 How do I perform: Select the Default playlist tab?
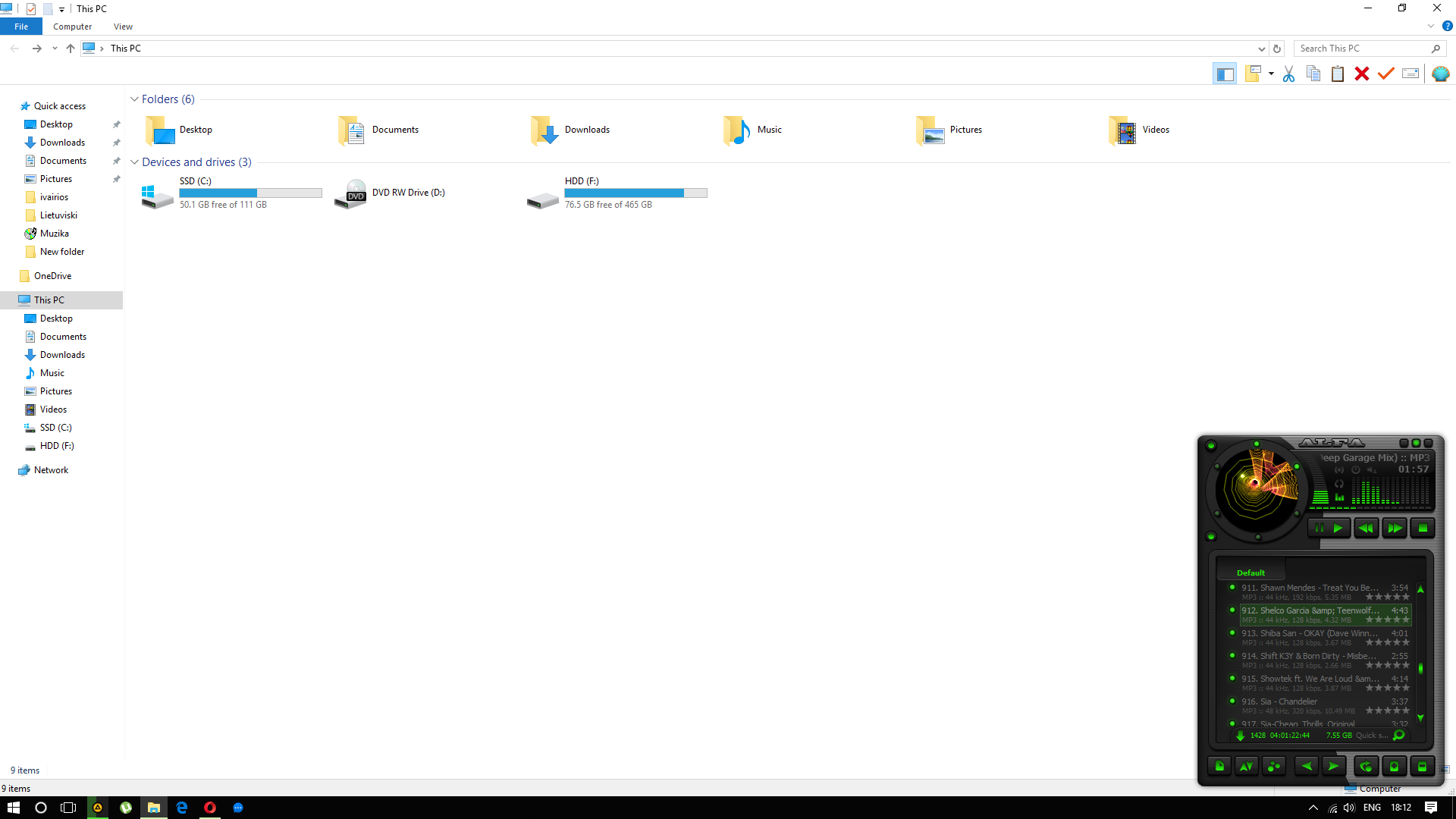click(x=1250, y=573)
